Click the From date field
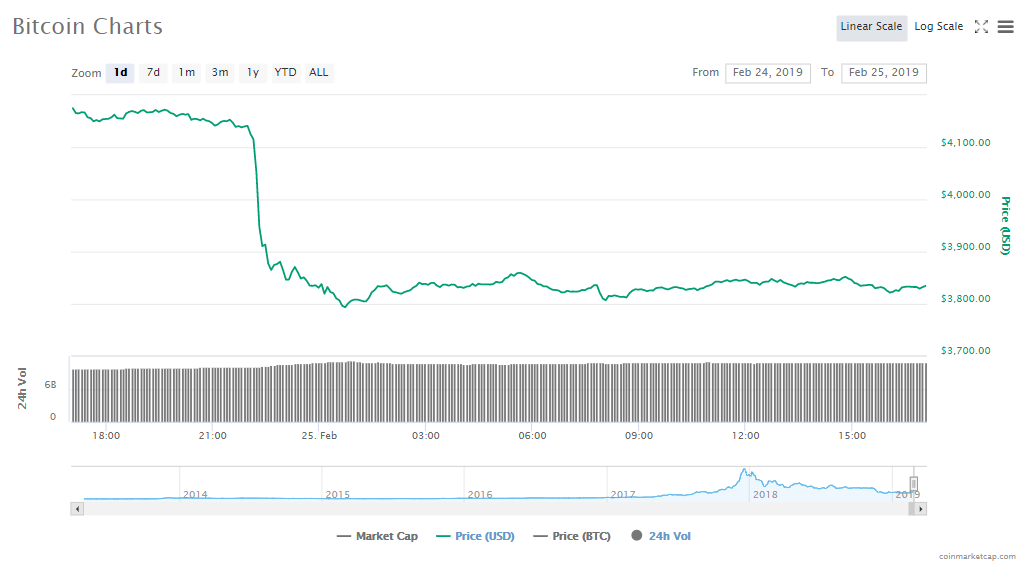 pyautogui.click(x=767, y=72)
